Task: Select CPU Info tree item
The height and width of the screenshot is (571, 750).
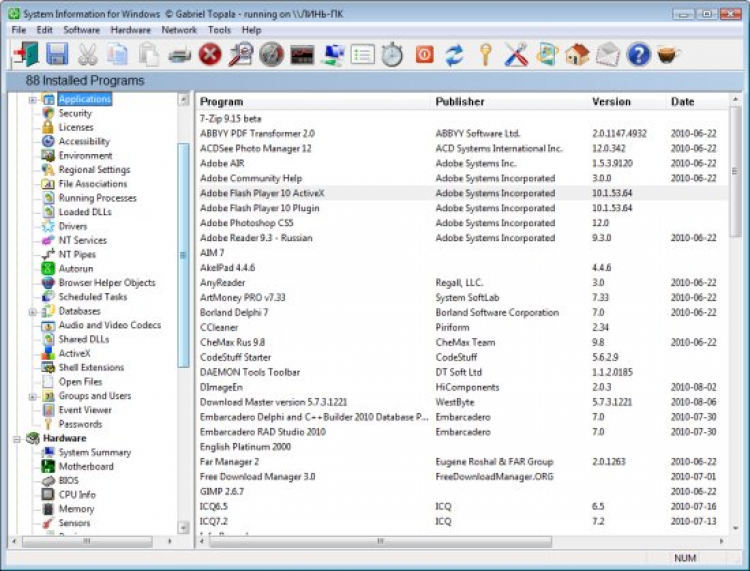Action: [x=77, y=494]
